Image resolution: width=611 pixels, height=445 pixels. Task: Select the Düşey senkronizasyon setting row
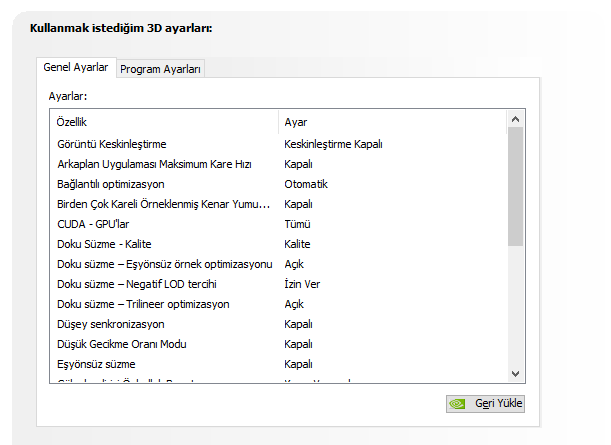[x=111, y=324]
